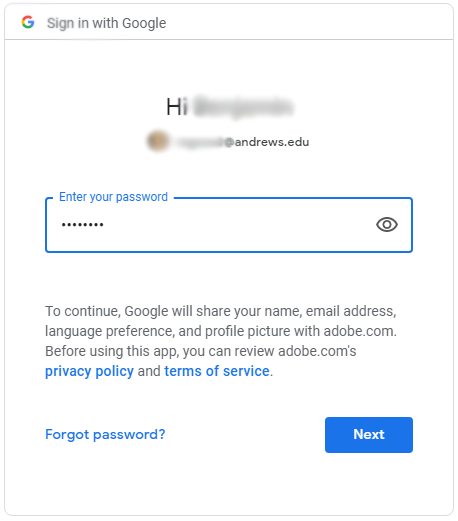Image resolution: width=458 pixels, height=521 pixels.
Task: Click the masked password dots
Action: click(82, 225)
